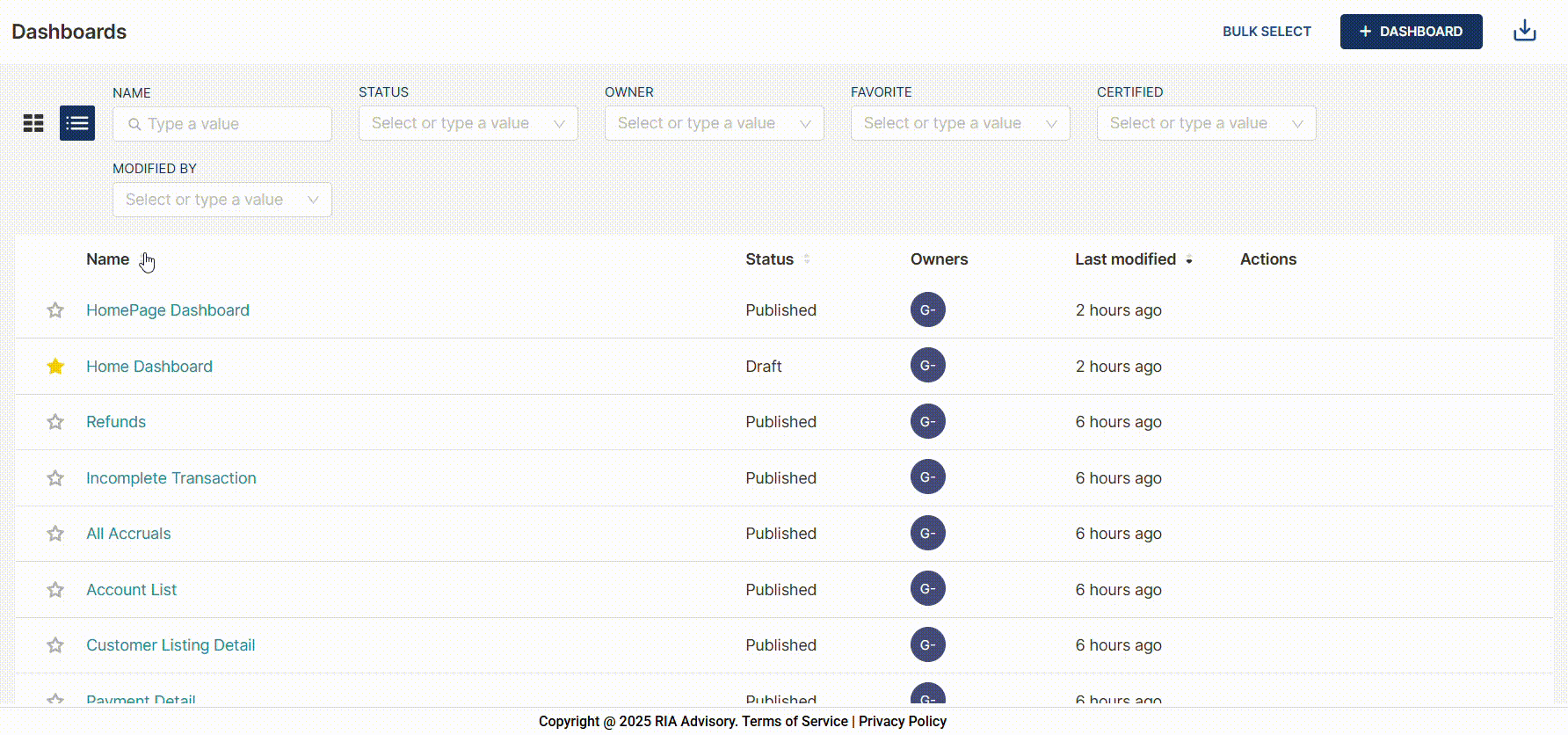Expand the Owner filter dropdown

click(714, 123)
